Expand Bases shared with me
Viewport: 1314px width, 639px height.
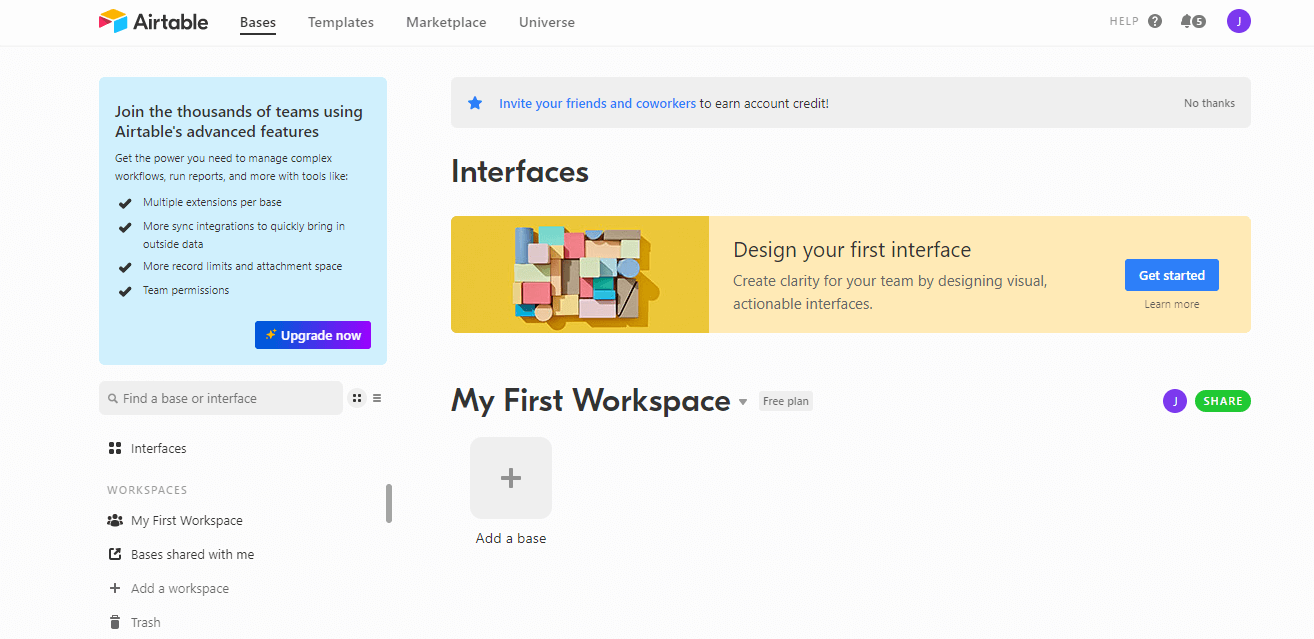coord(192,554)
